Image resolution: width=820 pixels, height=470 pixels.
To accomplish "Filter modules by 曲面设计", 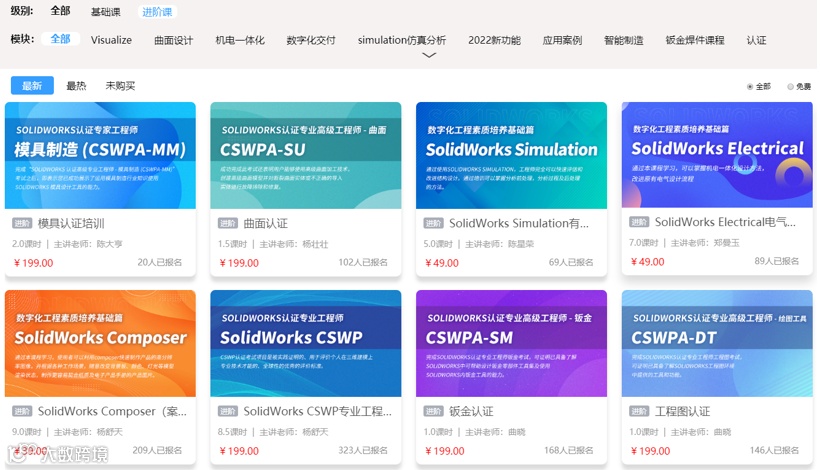I will 174,40.
